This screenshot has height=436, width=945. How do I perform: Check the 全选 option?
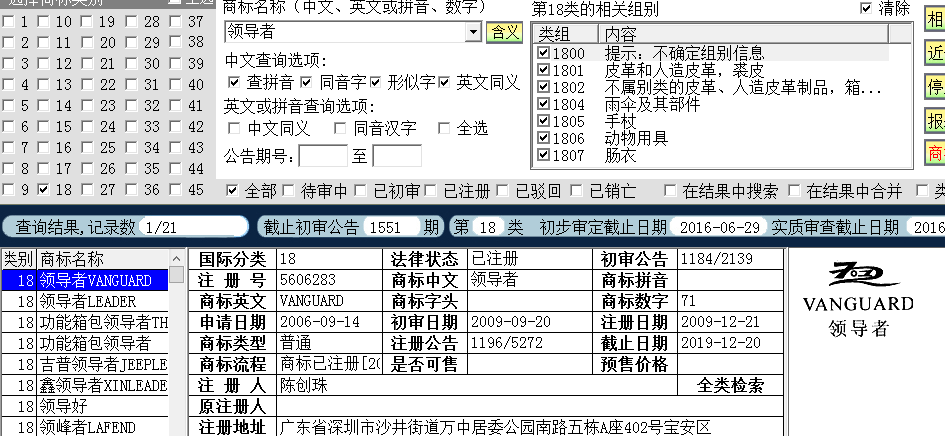444,128
